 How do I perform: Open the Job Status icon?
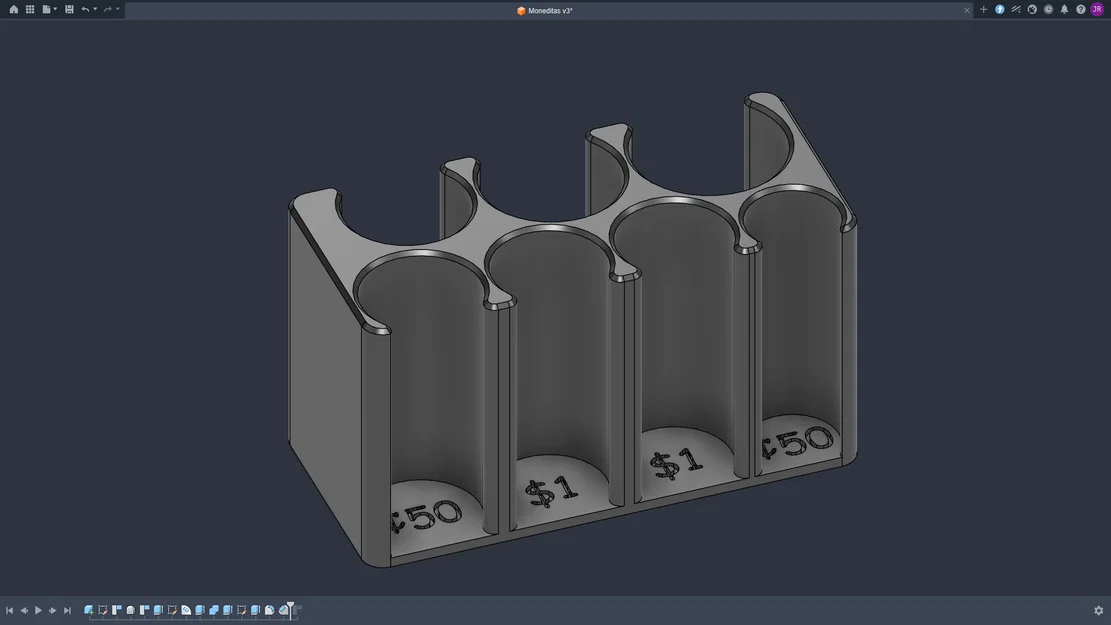(x=1016, y=10)
